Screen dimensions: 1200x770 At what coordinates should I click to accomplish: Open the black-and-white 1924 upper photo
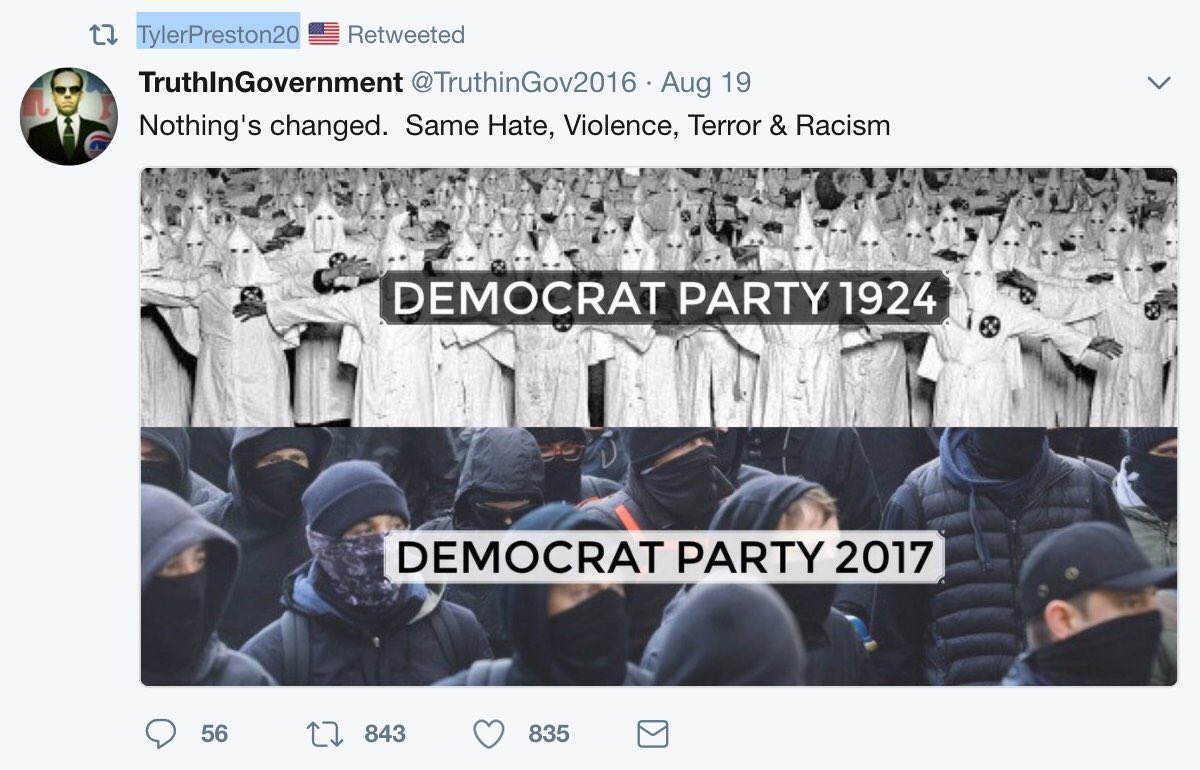[x=659, y=297]
